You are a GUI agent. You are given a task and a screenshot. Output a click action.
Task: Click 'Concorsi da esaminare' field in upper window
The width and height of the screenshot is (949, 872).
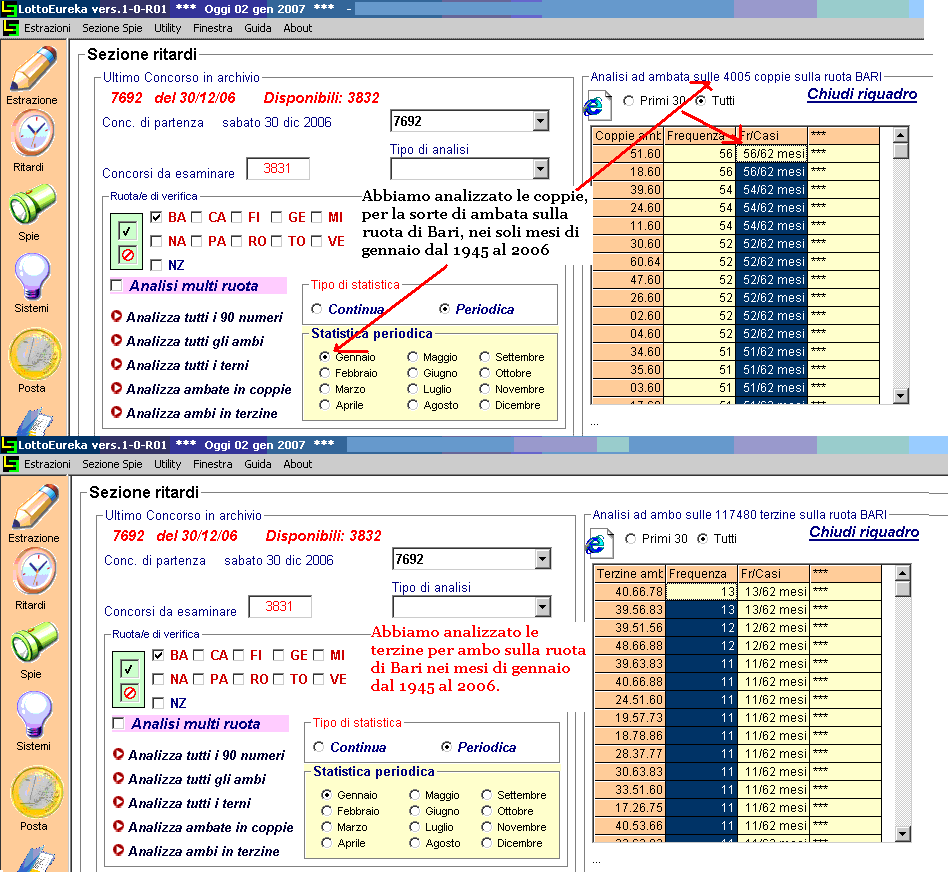[x=278, y=168]
